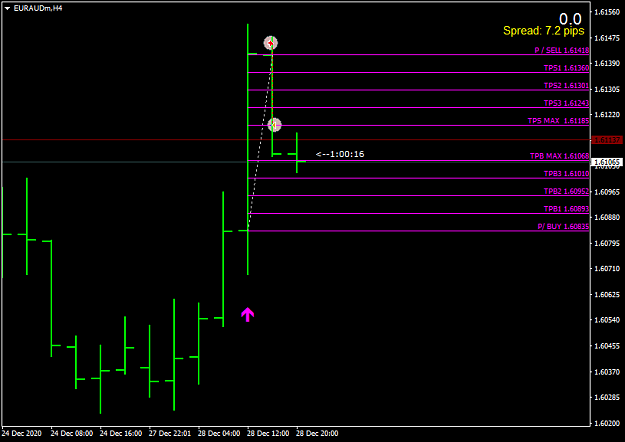625x442 pixels.
Task: Click the EURAUDm,H4 chart title
Action: click(x=38, y=8)
